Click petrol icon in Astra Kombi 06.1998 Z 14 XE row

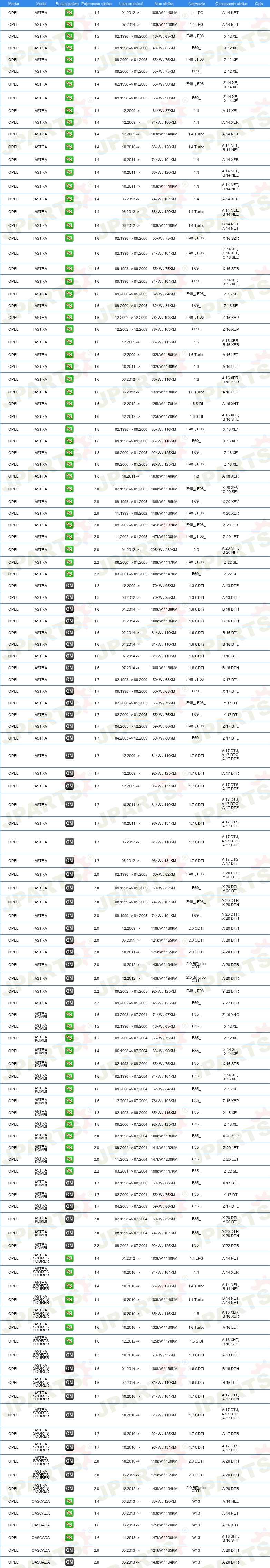[69, 1051]
